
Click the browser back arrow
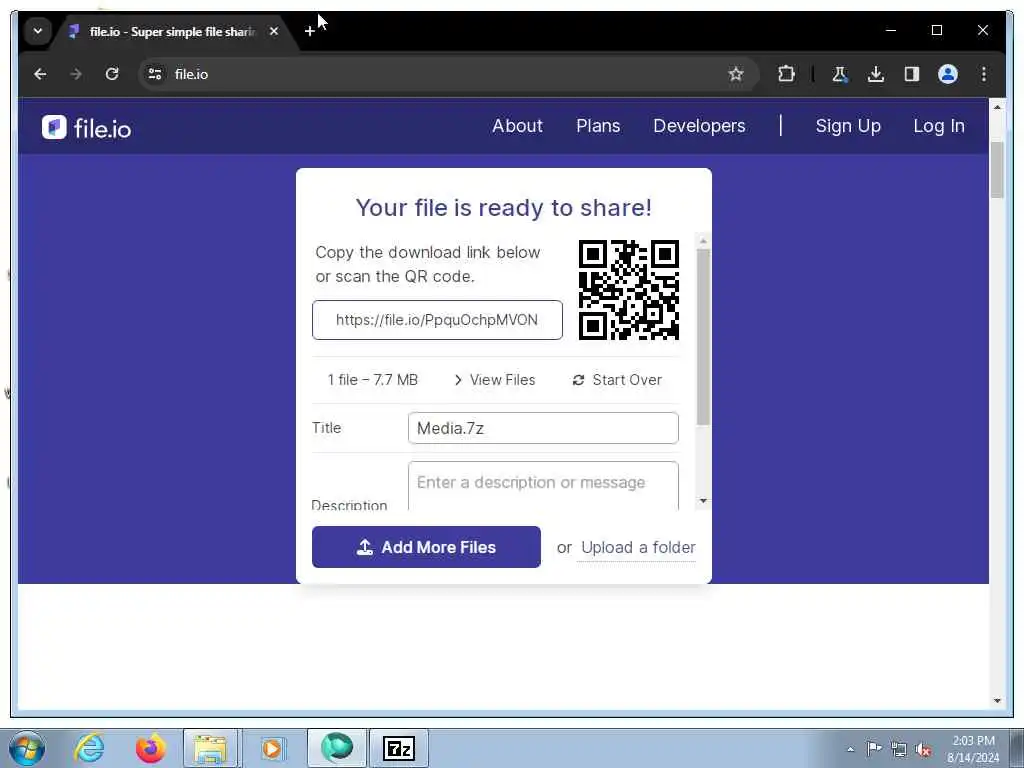tap(40, 74)
